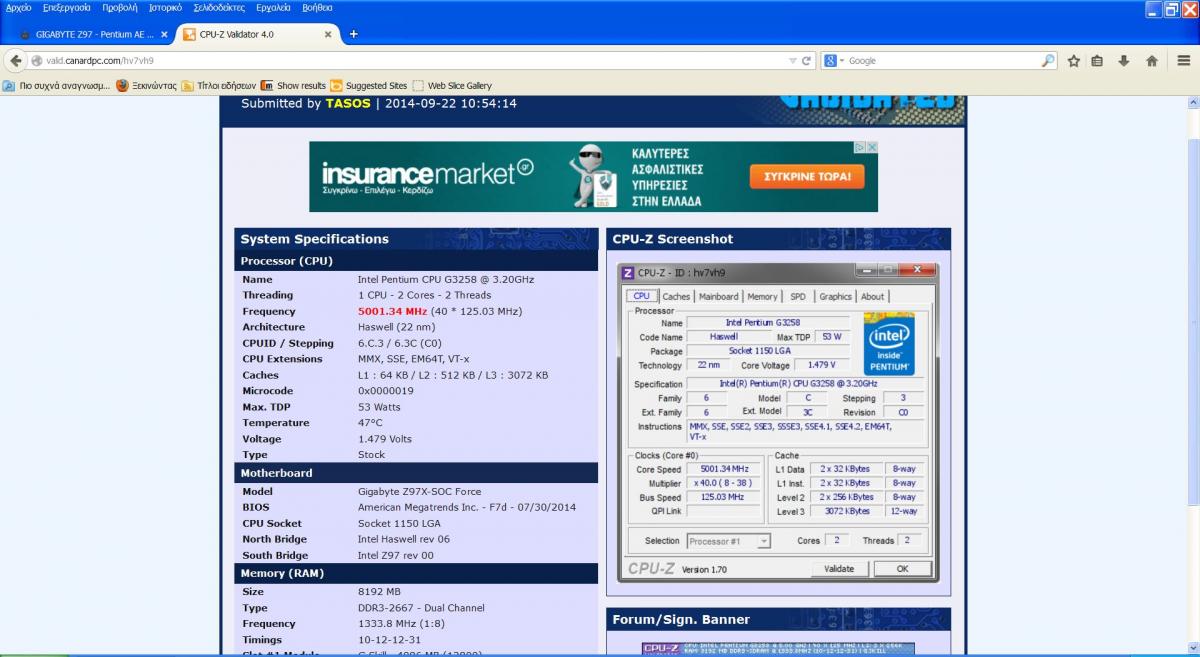Open the Πιο συχνά αναγνωσμ... bookmark folder

point(57,86)
